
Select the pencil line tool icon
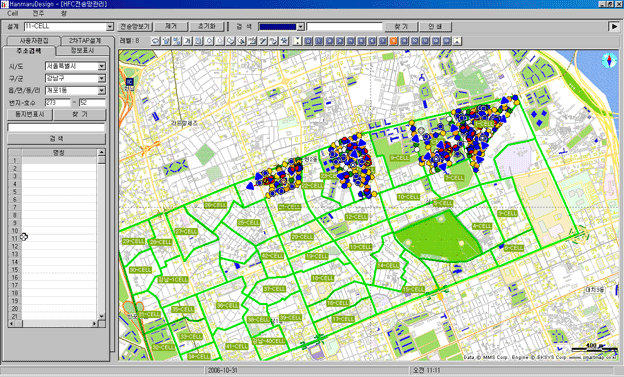pyautogui.click(x=263, y=41)
